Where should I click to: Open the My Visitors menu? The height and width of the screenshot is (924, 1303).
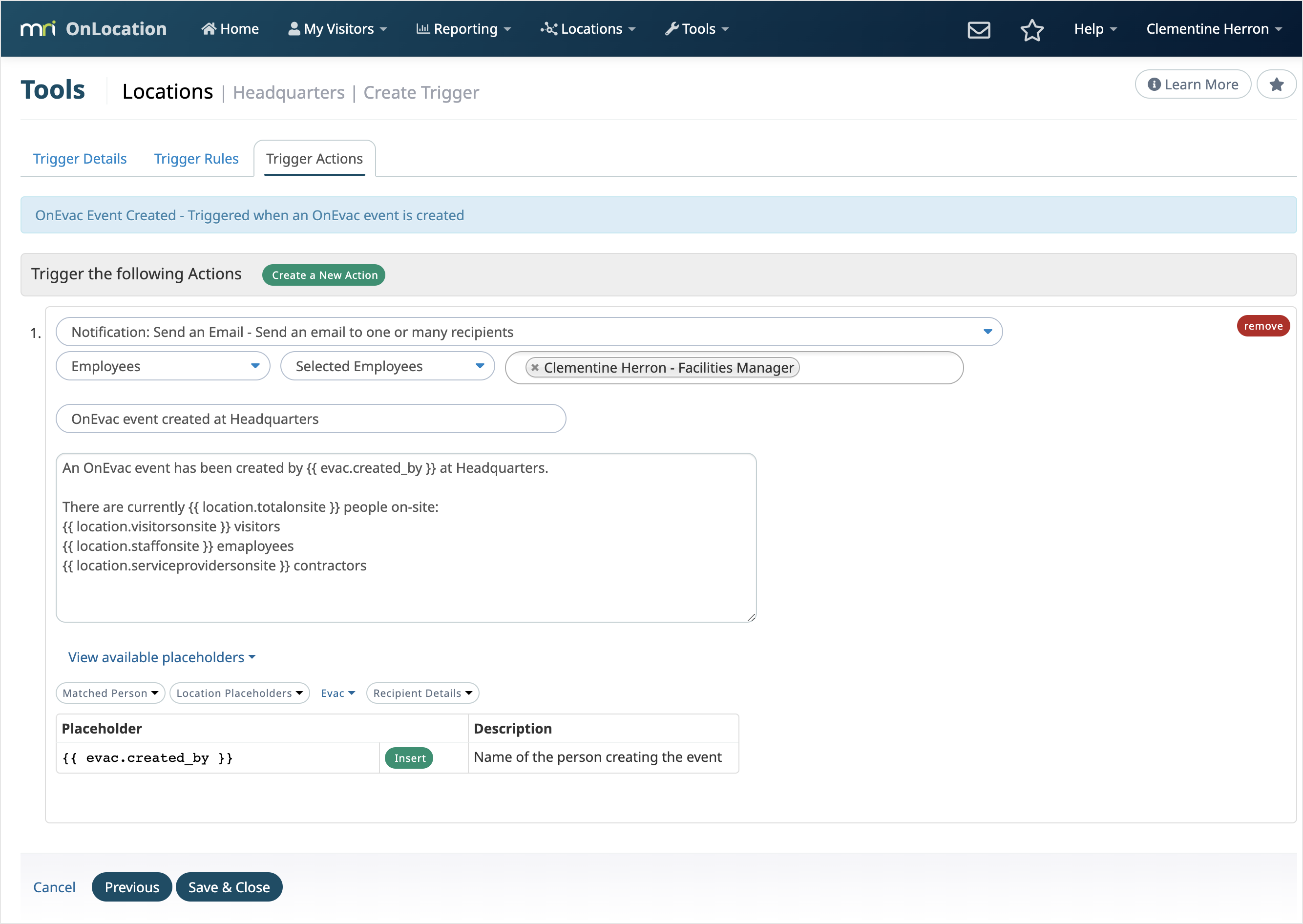pyautogui.click(x=337, y=28)
